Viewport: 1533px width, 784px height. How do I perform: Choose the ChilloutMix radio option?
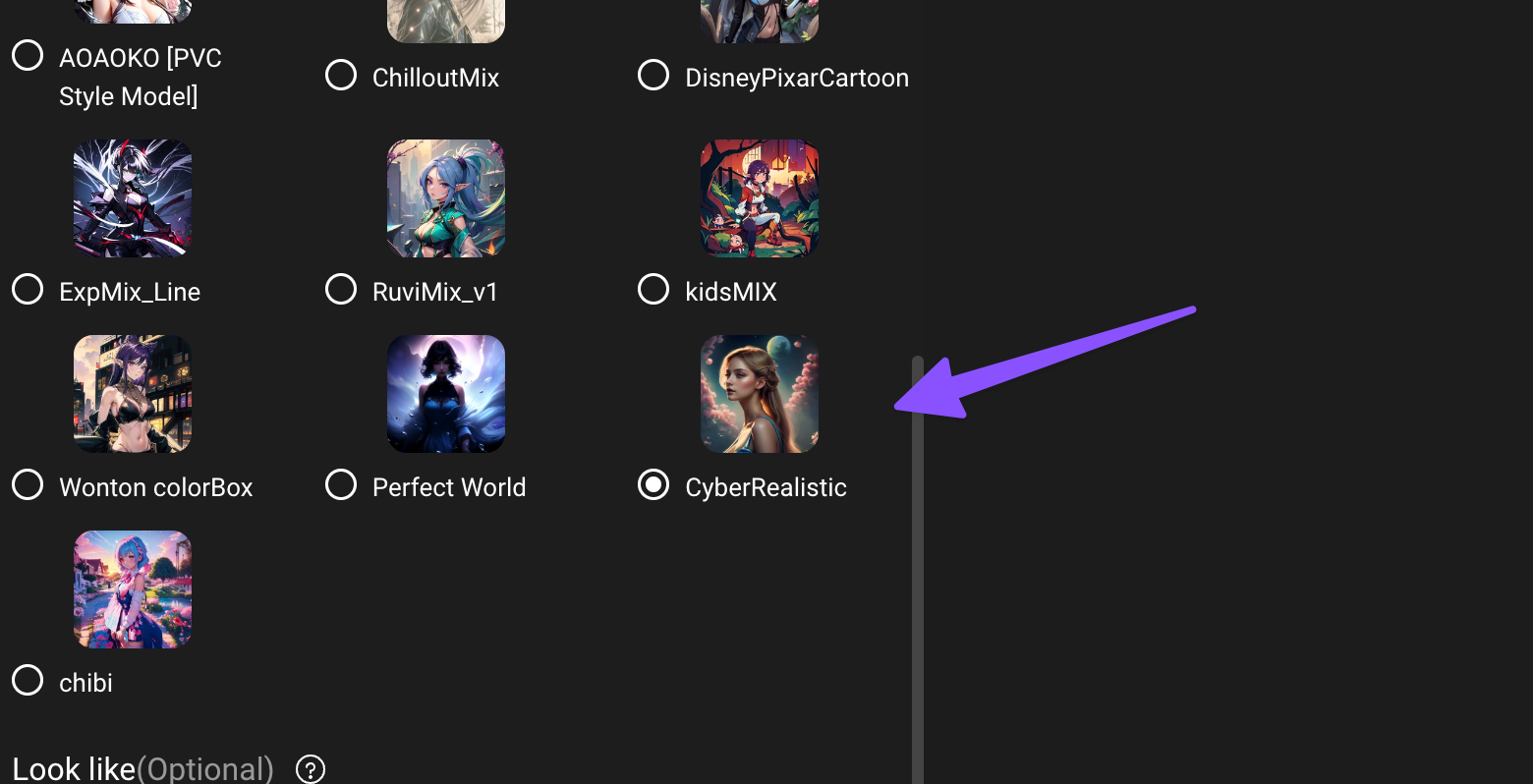[x=341, y=76]
